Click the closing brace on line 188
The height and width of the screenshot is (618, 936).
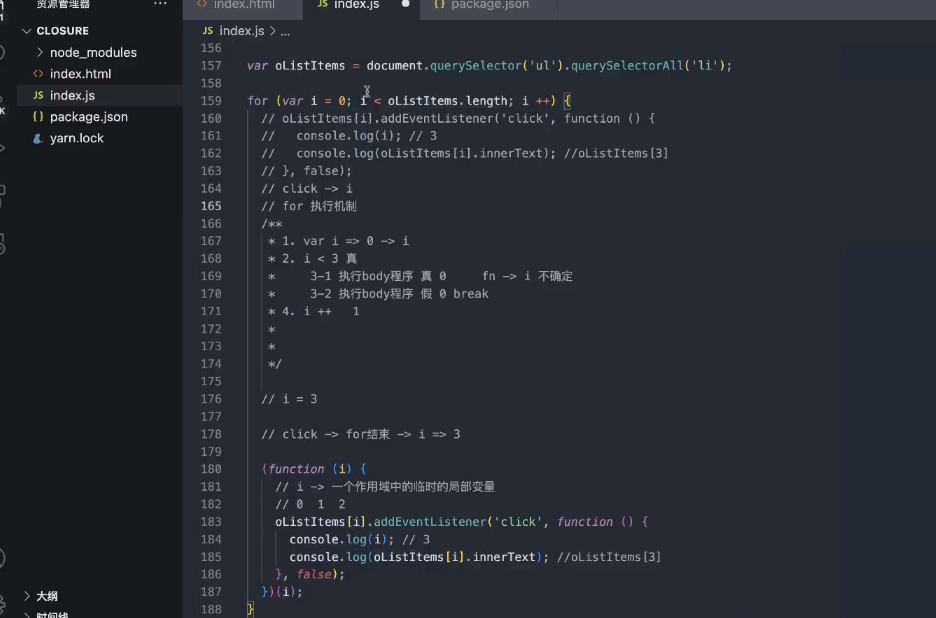[x=251, y=610]
